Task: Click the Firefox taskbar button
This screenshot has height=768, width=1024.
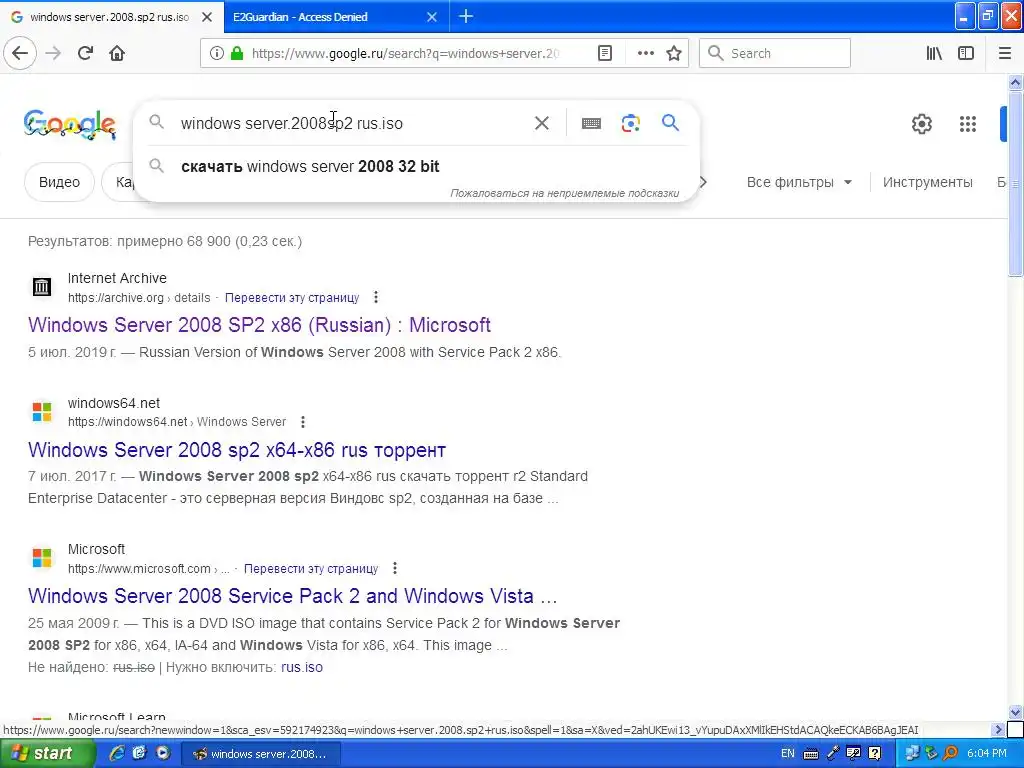Action: pyautogui.click(x=259, y=754)
